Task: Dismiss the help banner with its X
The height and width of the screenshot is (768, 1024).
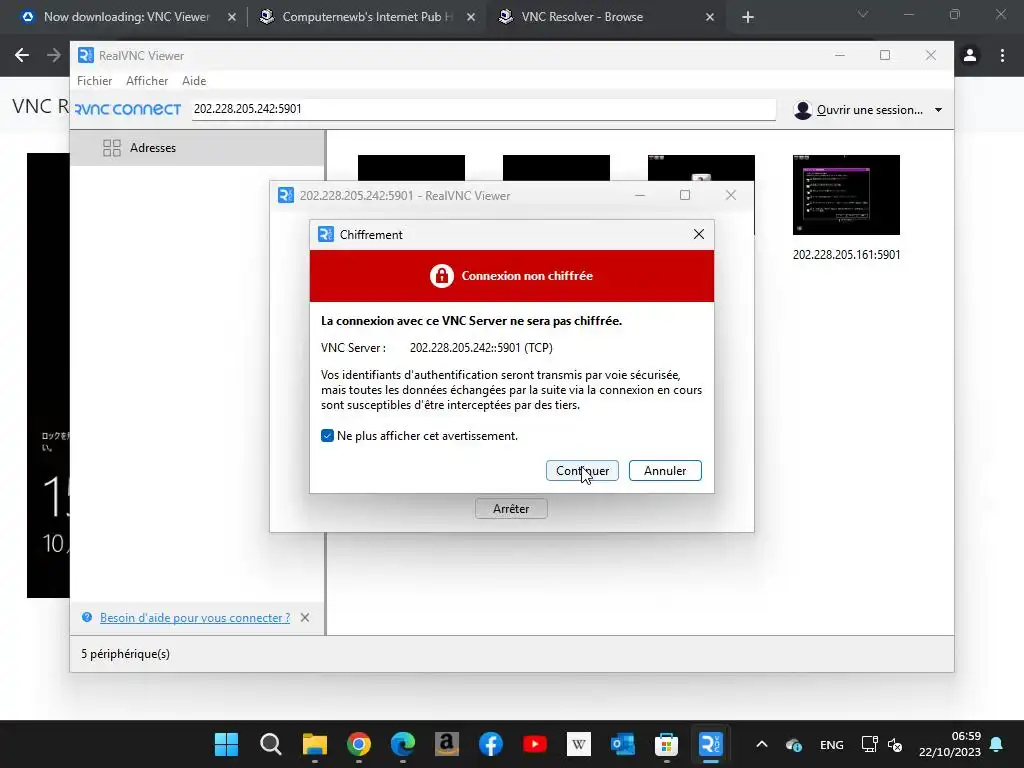Action: [x=304, y=617]
